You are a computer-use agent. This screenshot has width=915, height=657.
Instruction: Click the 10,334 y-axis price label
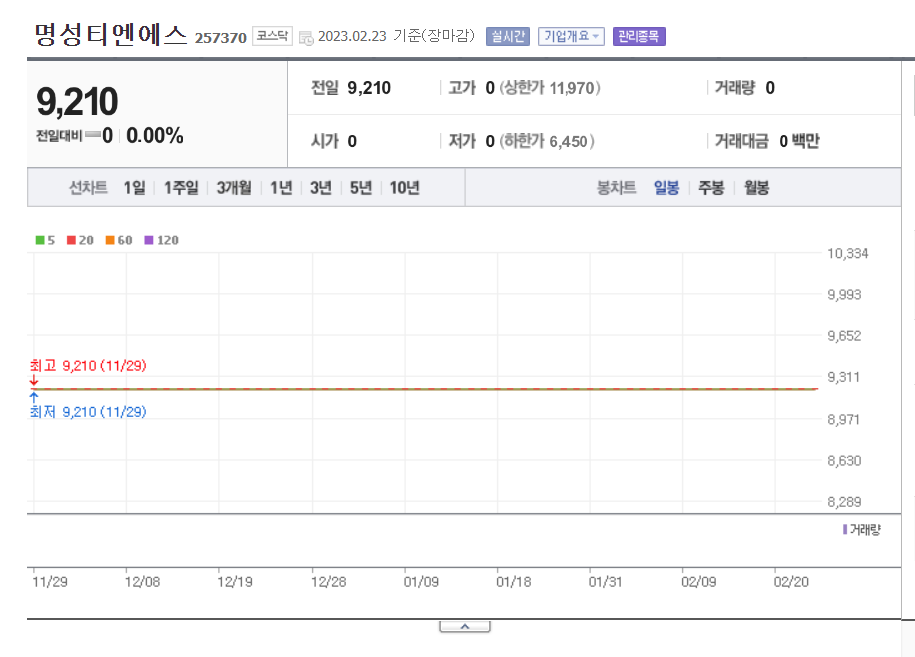coord(847,253)
